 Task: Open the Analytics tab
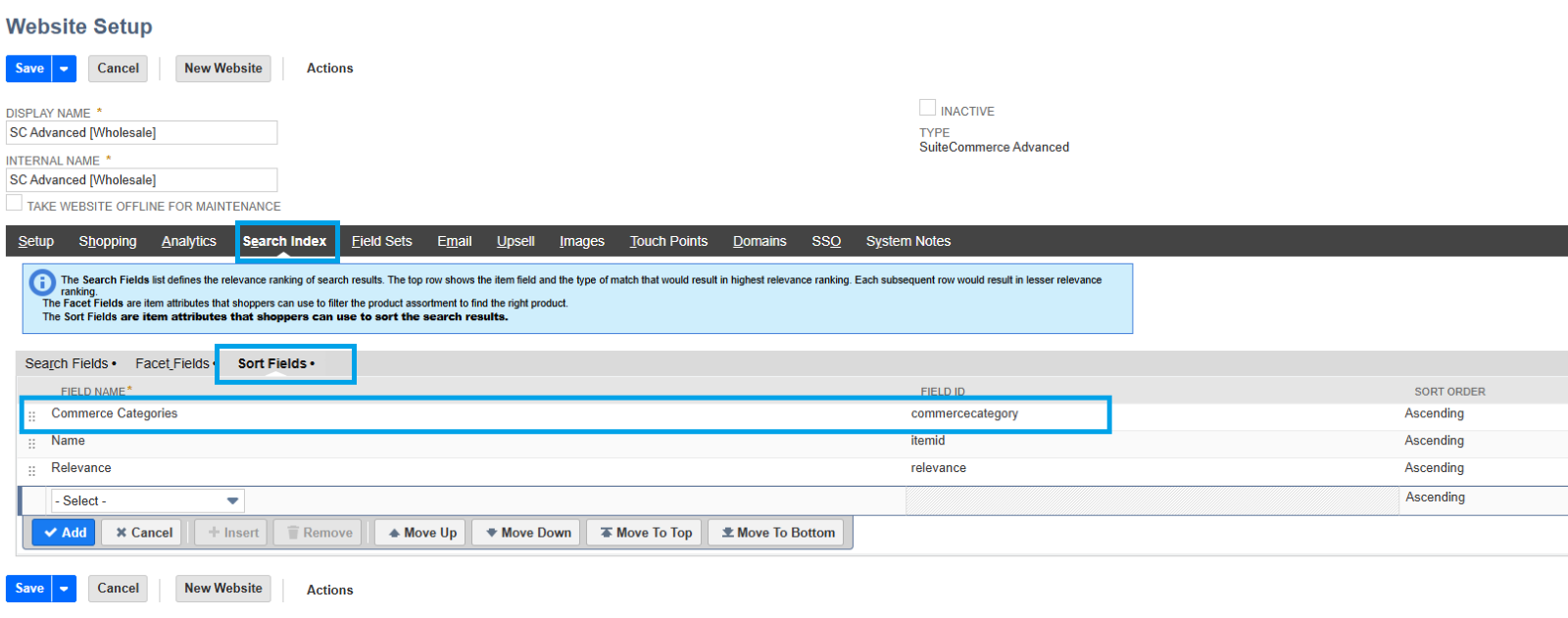[x=189, y=241]
